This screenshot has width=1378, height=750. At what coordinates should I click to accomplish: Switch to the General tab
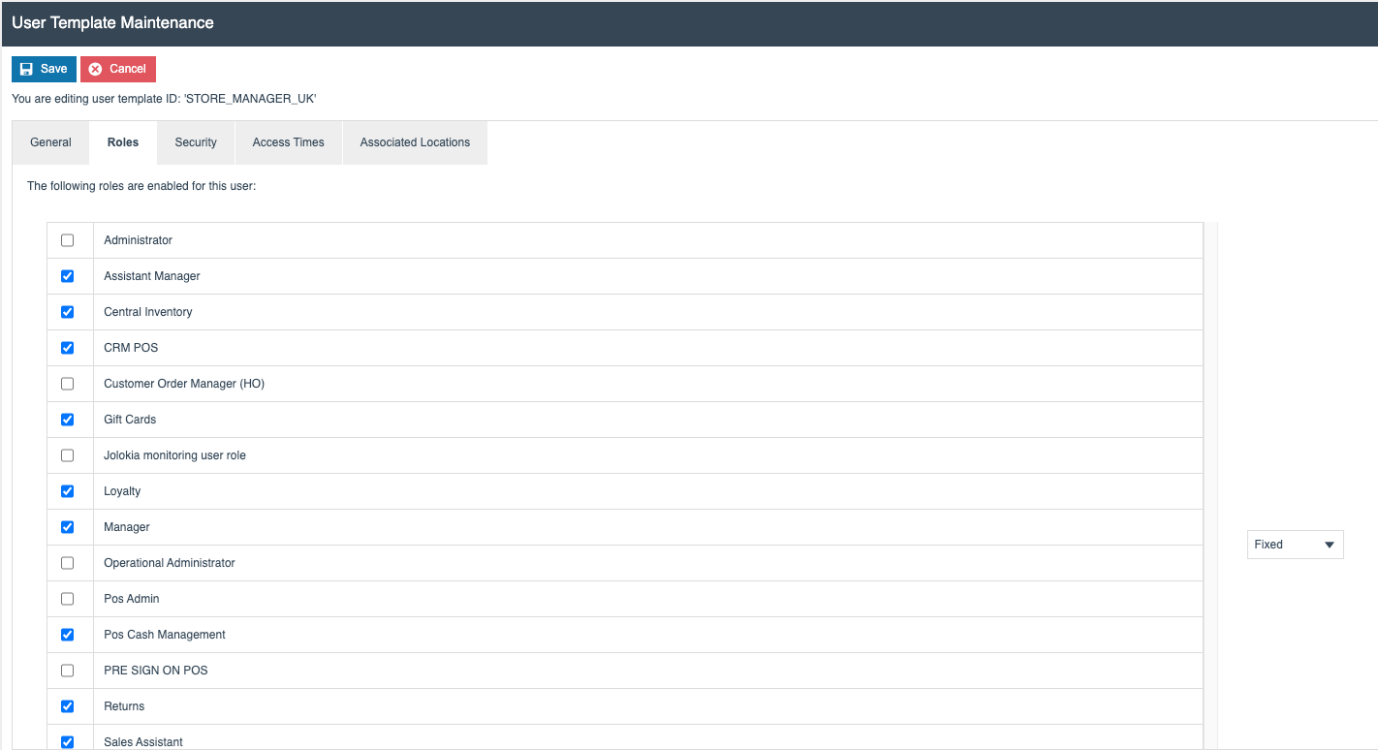point(49,142)
